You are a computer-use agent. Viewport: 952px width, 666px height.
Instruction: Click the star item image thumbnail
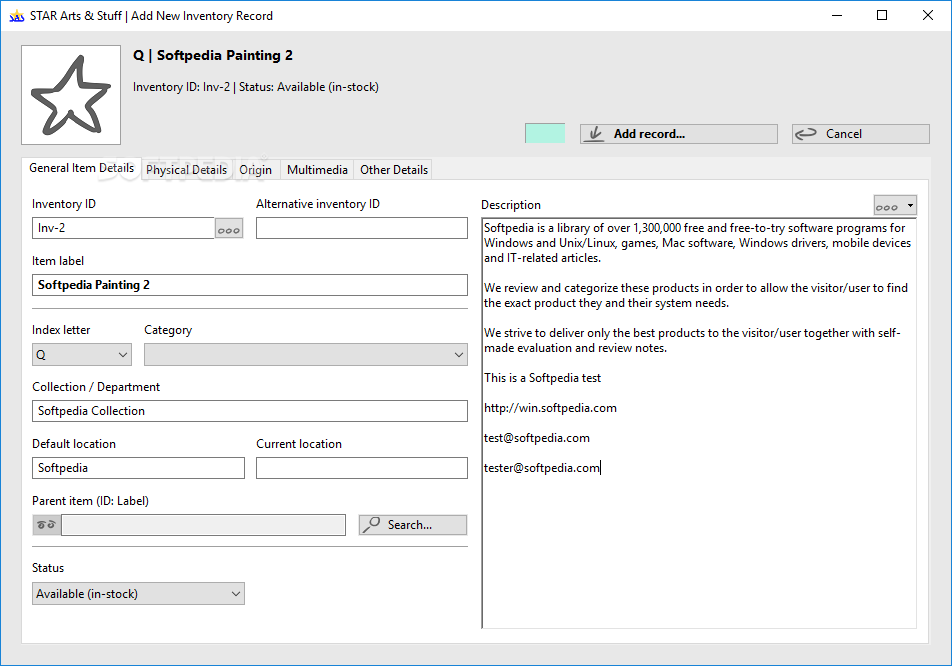pos(71,95)
